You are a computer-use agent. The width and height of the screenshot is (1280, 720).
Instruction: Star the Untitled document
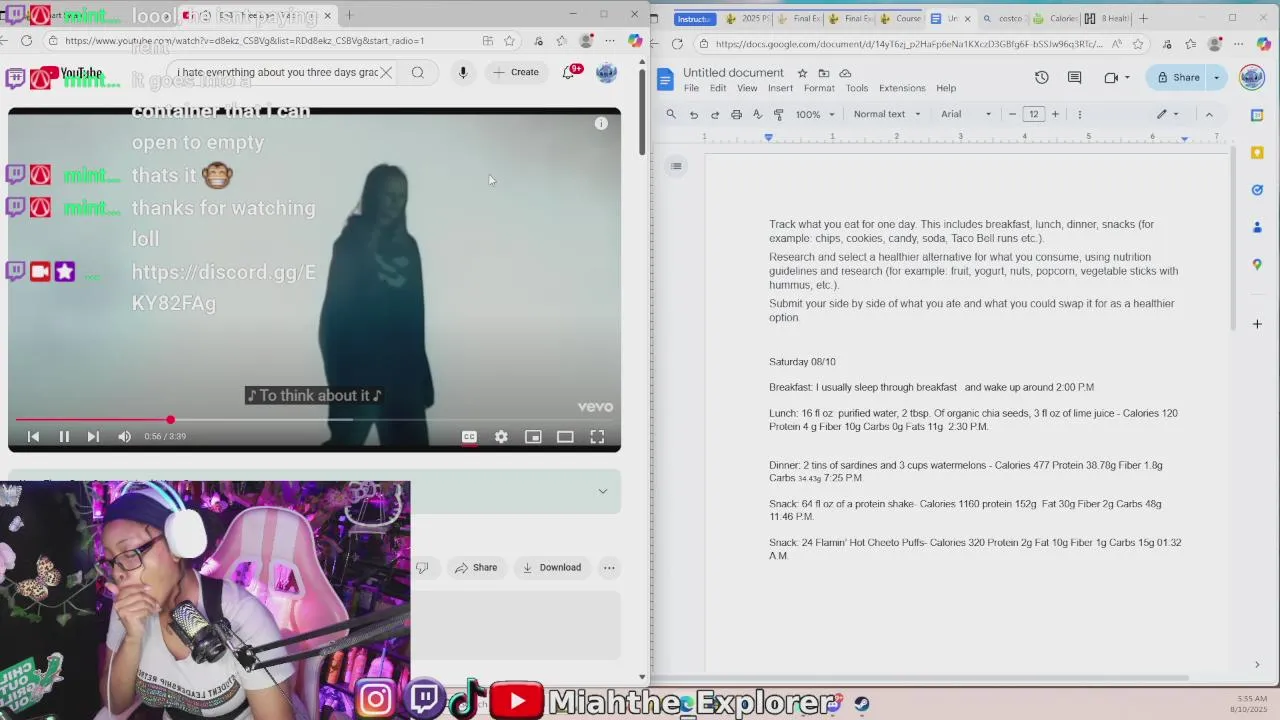click(x=802, y=73)
